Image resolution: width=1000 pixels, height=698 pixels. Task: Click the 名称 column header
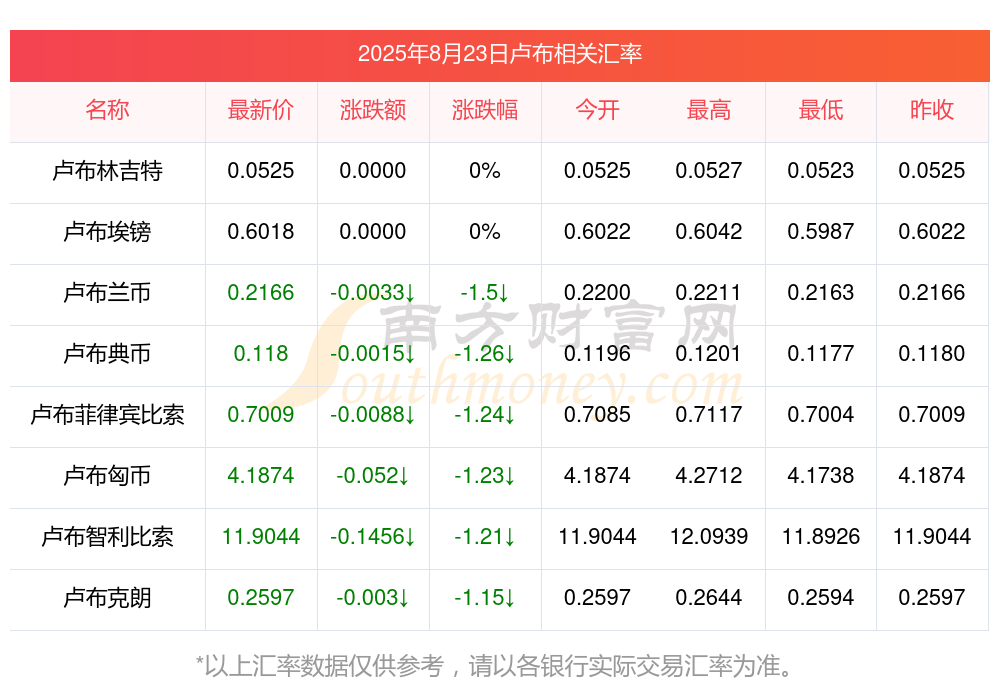point(107,110)
